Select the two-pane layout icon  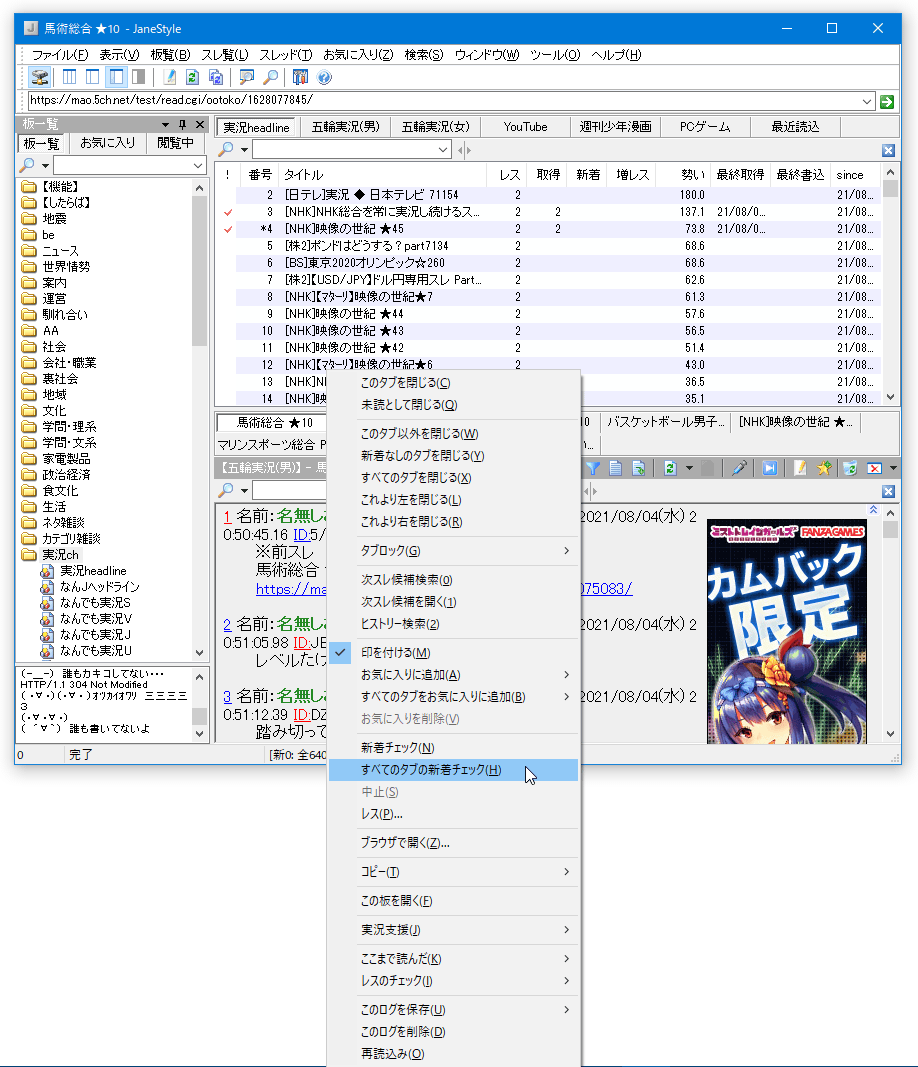(93, 78)
